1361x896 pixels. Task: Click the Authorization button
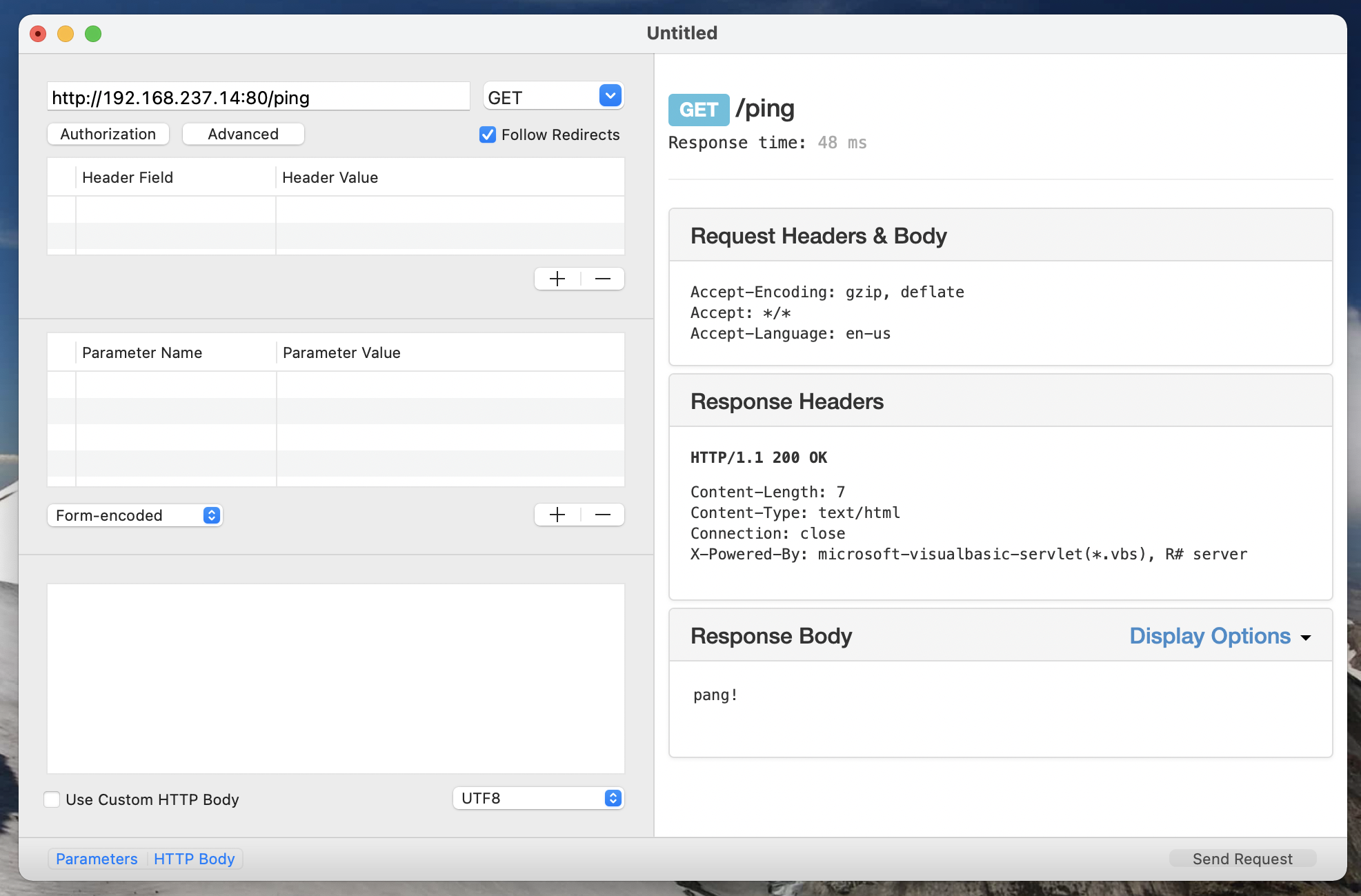coord(108,134)
